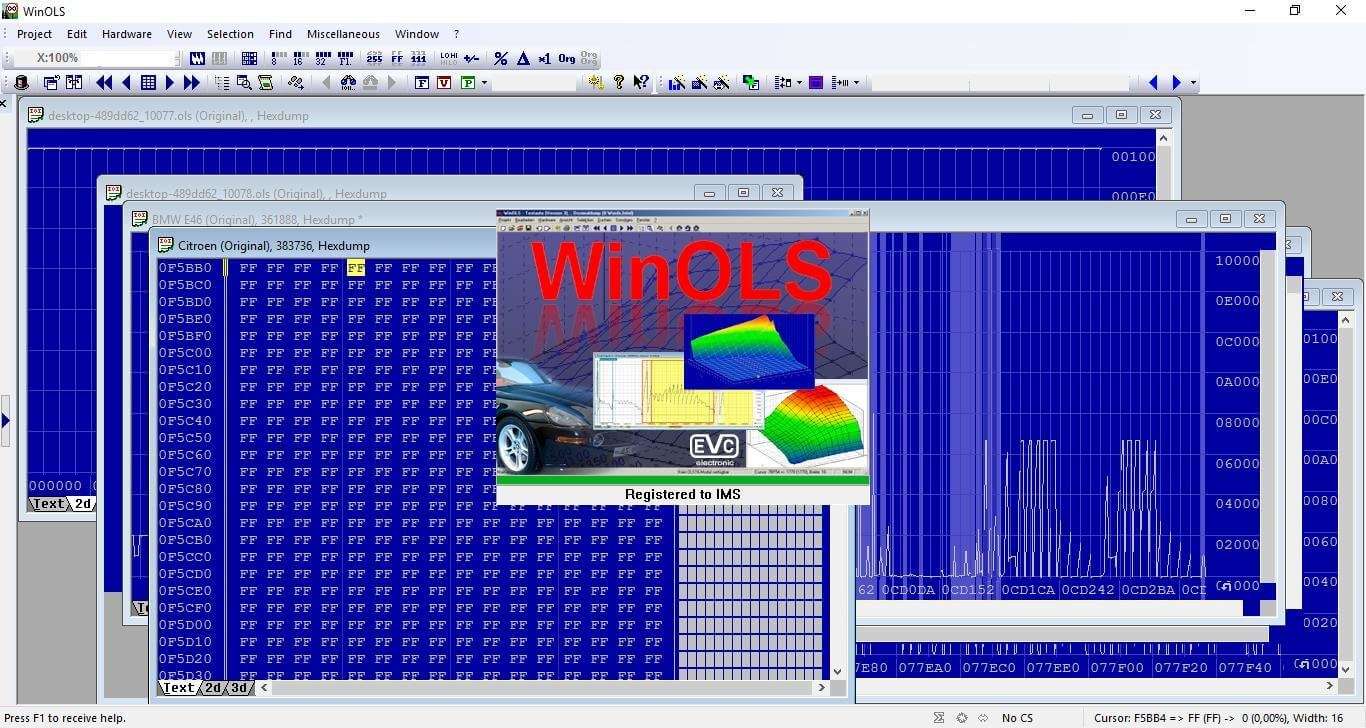Open the Find menu
1366x728 pixels.
[x=280, y=34]
